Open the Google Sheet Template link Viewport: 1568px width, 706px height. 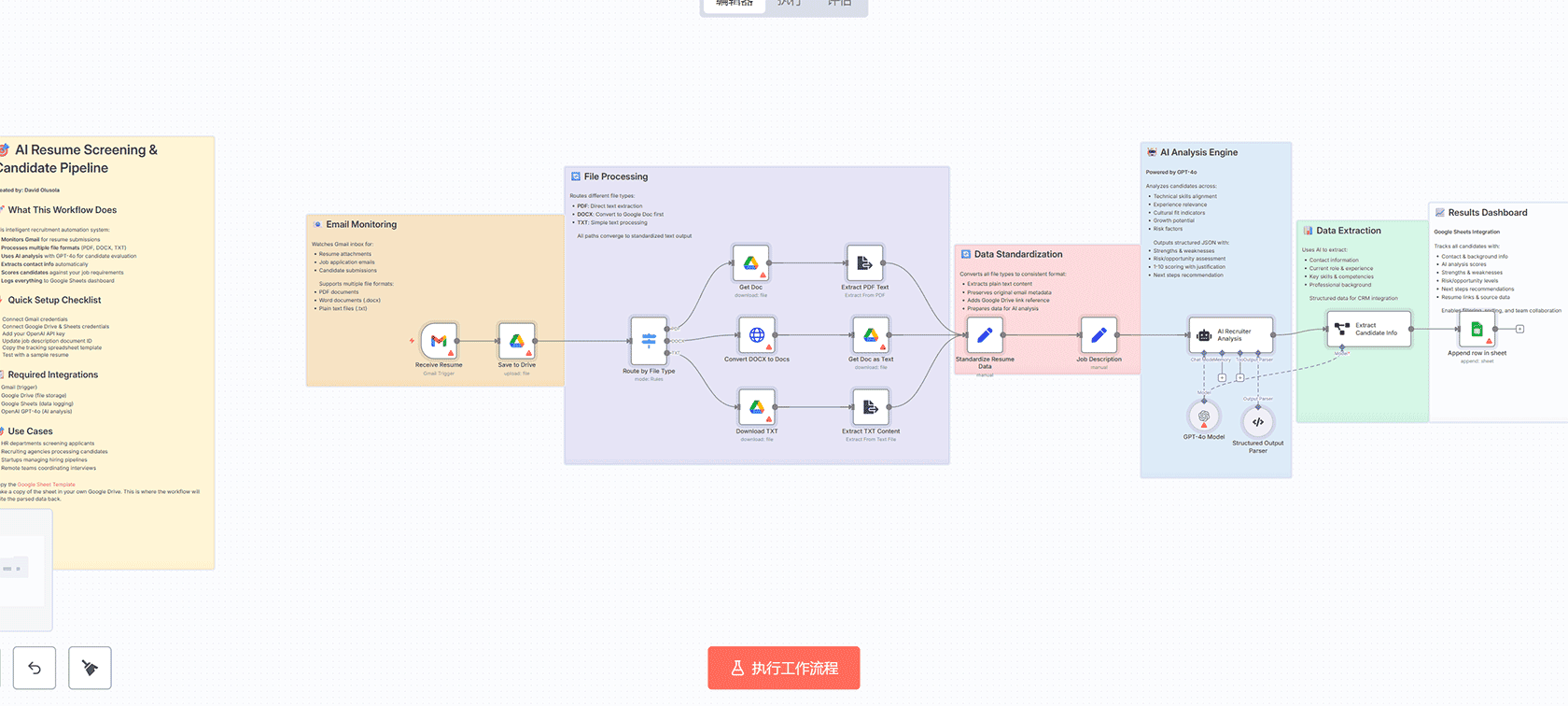click(x=46, y=485)
